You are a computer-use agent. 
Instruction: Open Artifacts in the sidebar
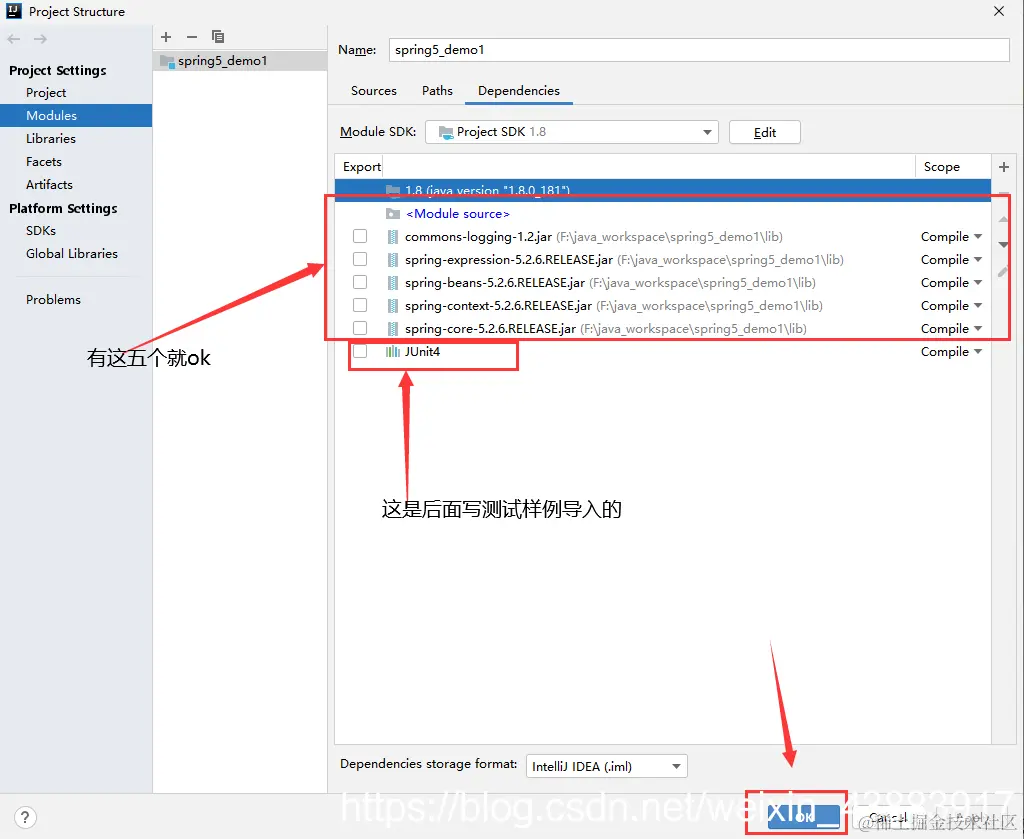pos(49,185)
